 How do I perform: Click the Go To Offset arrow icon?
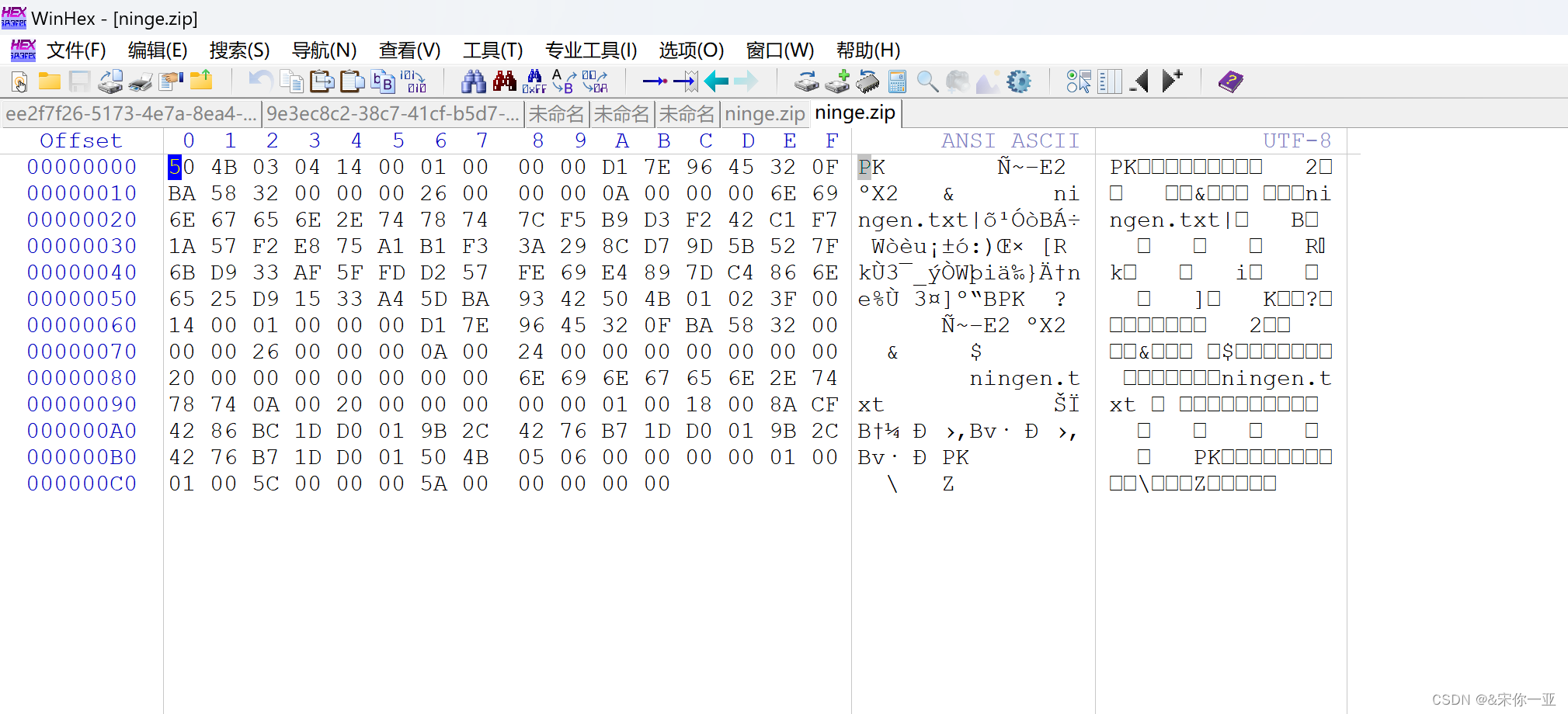pyautogui.click(x=655, y=81)
